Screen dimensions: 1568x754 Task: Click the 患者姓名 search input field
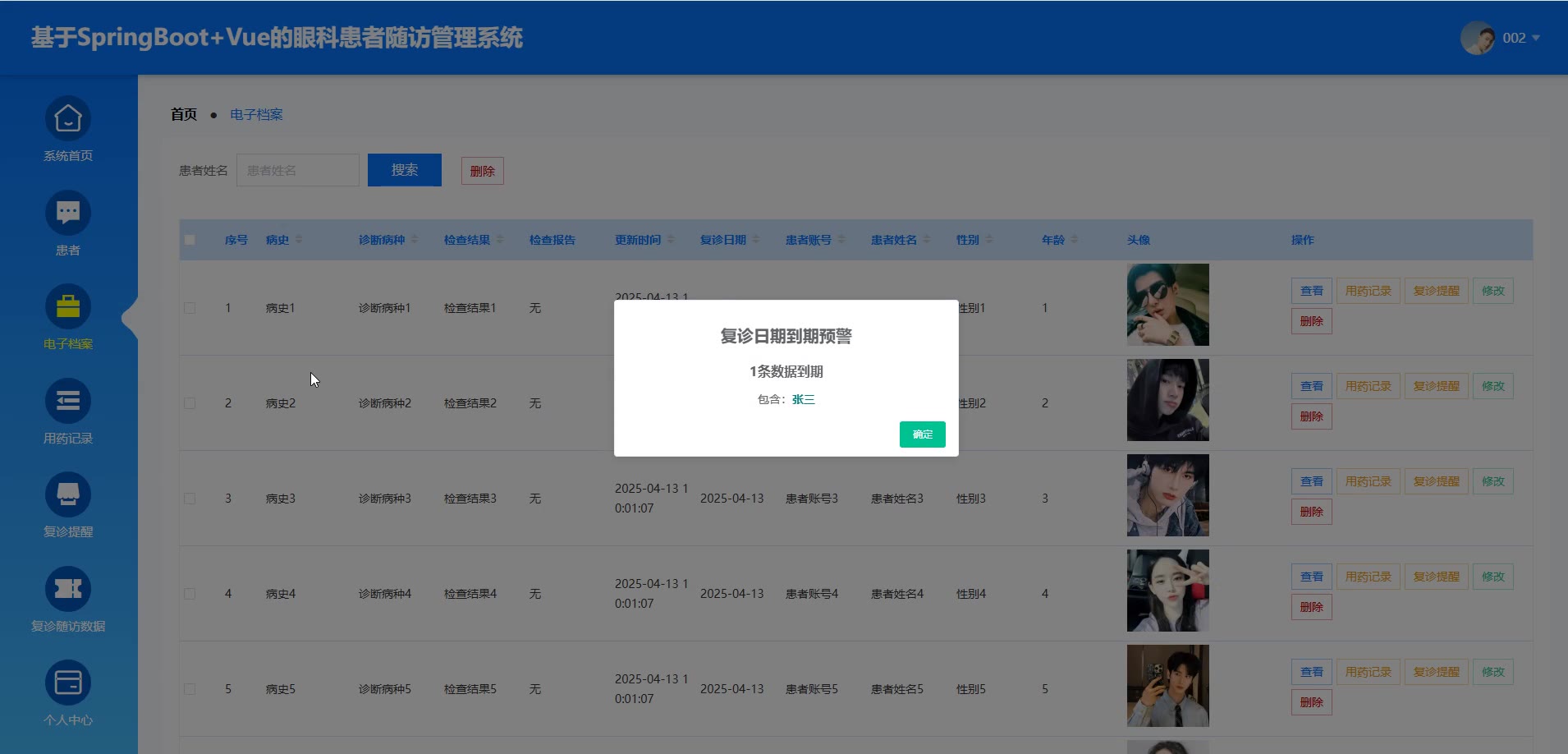coord(298,170)
